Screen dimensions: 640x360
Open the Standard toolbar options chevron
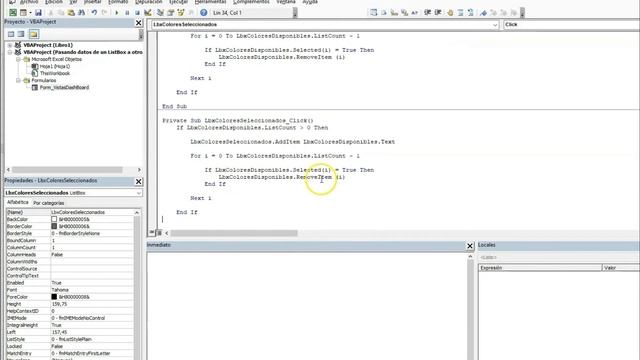point(295,13)
